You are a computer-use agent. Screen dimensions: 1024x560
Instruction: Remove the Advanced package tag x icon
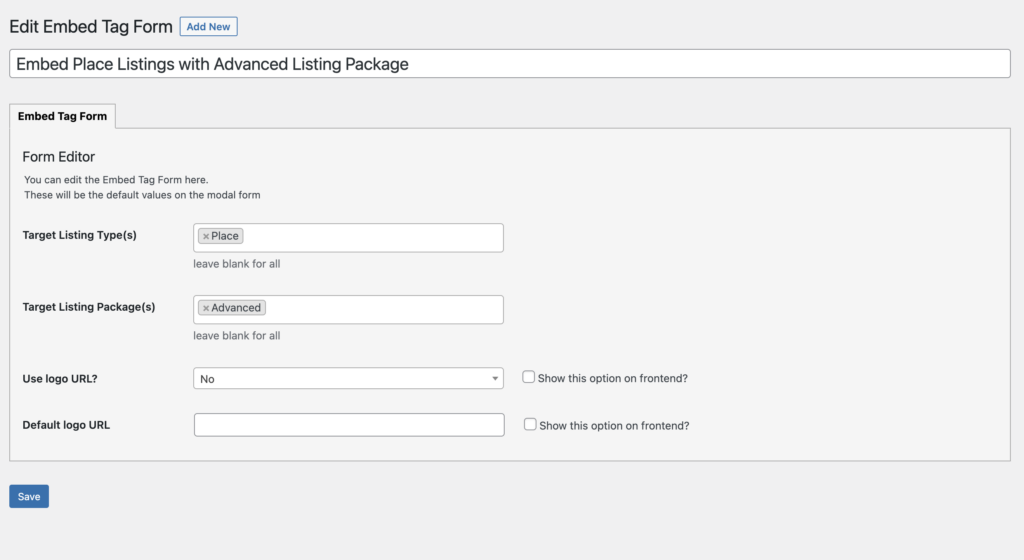206,308
